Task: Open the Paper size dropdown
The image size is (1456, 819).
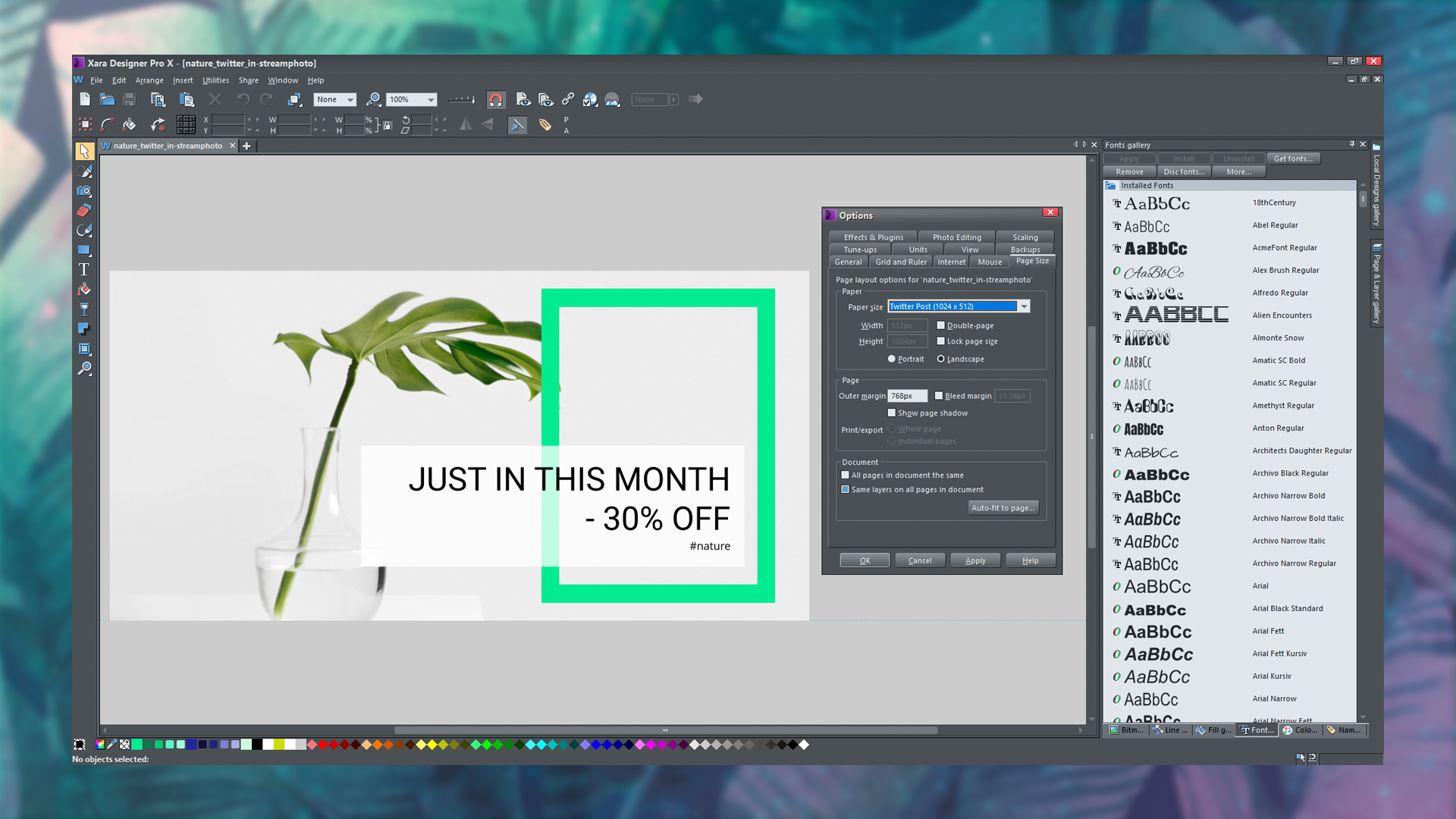Action: tap(1025, 306)
